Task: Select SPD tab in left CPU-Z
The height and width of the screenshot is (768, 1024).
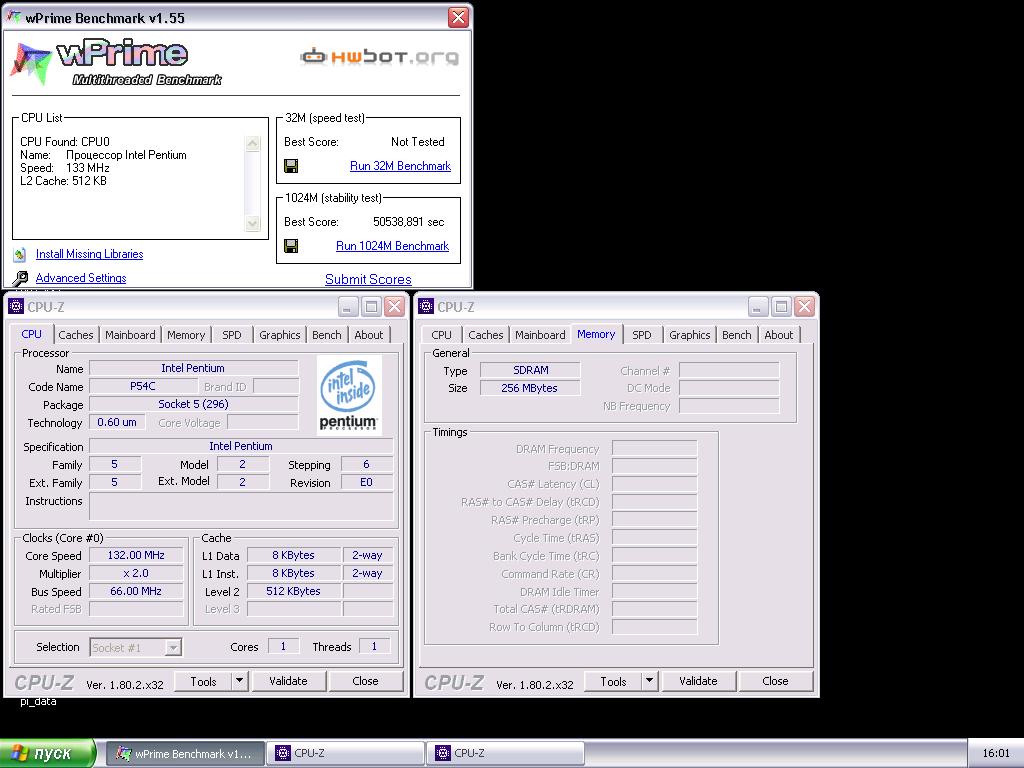Action: (232, 334)
